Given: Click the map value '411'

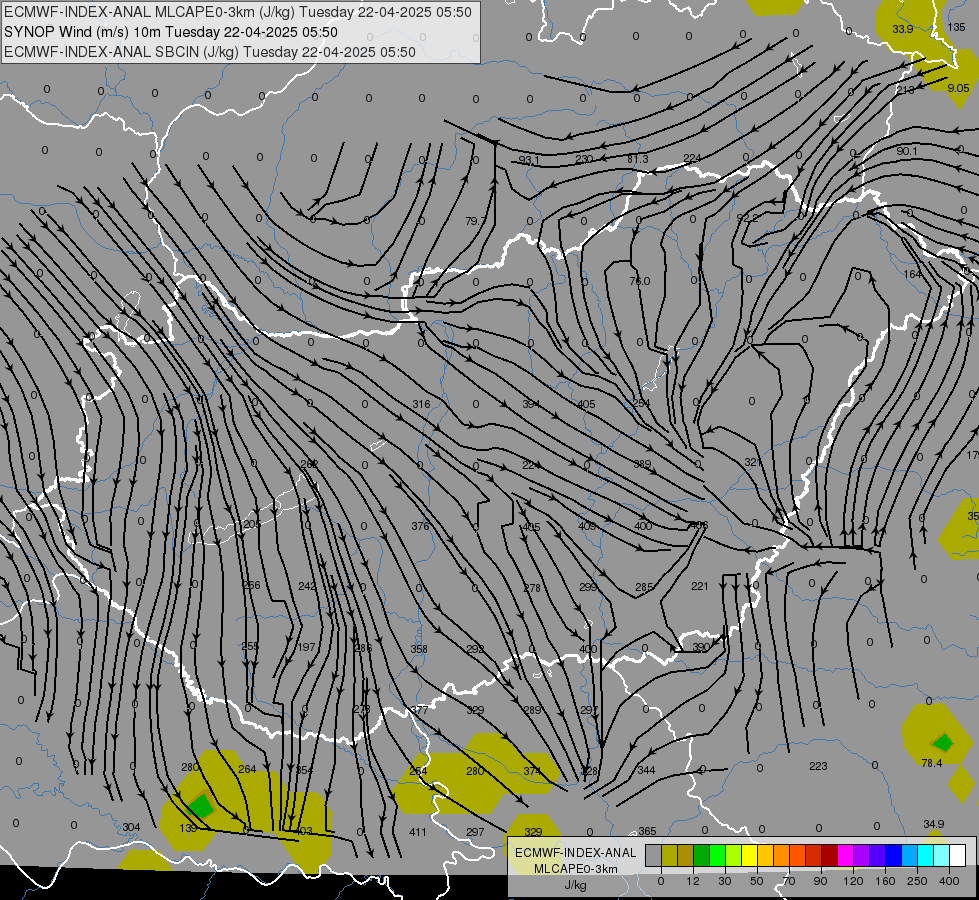Looking at the screenshot, I should point(418,832).
